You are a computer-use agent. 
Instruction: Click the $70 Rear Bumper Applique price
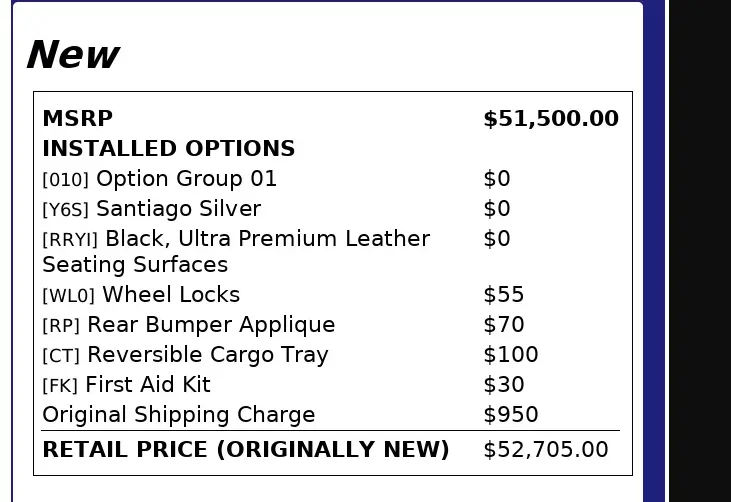[503, 324]
